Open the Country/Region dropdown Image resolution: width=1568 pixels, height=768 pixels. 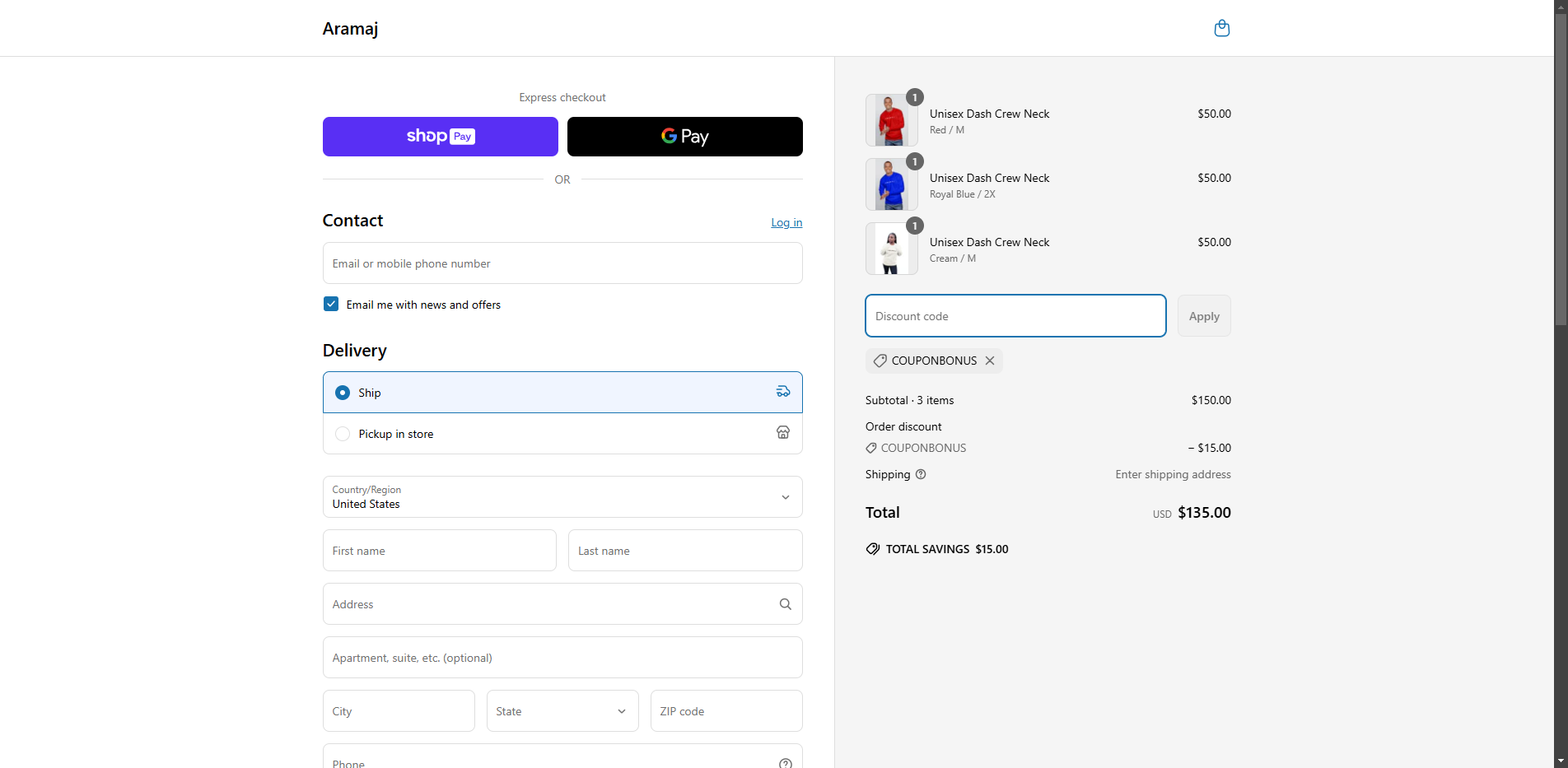pyautogui.click(x=562, y=497)
